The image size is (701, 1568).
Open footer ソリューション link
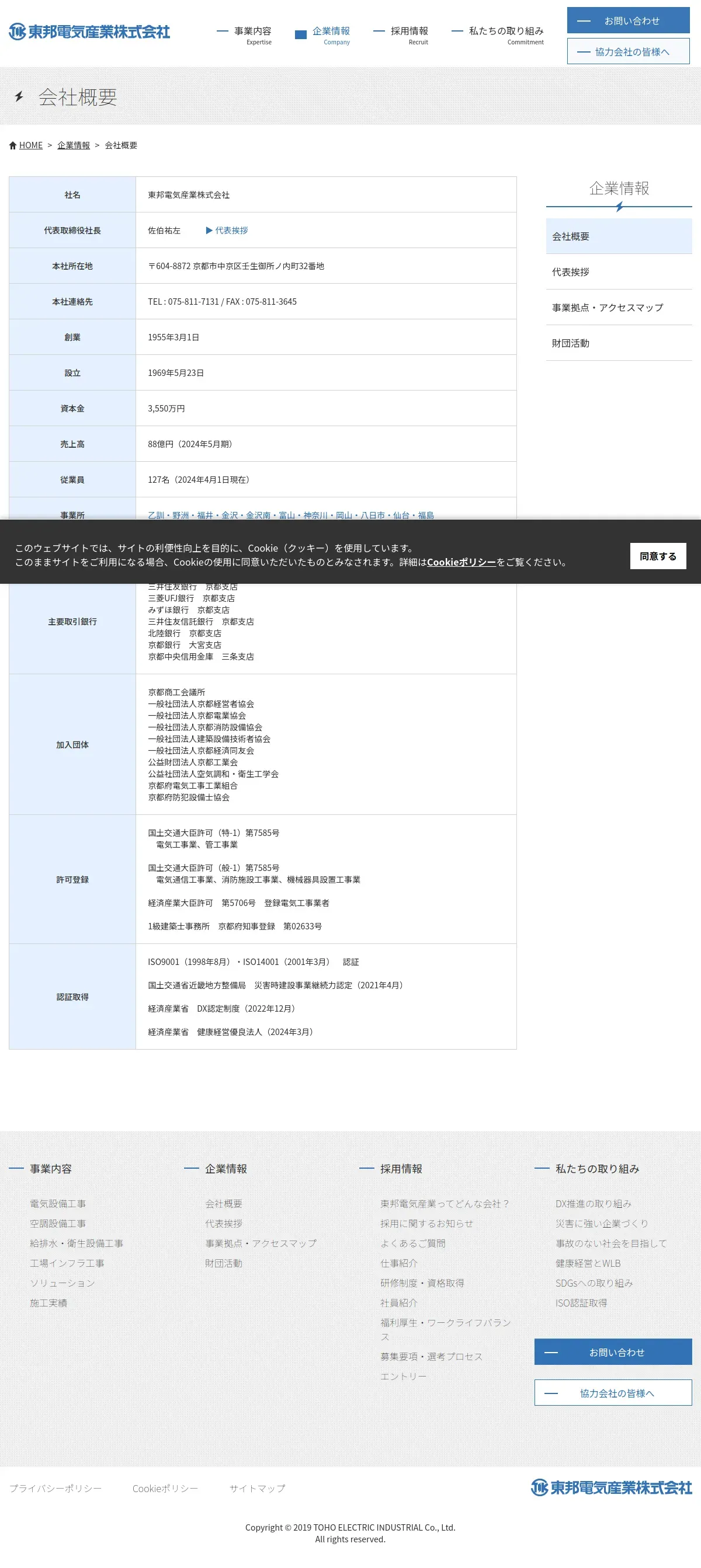pos(63,1283)
